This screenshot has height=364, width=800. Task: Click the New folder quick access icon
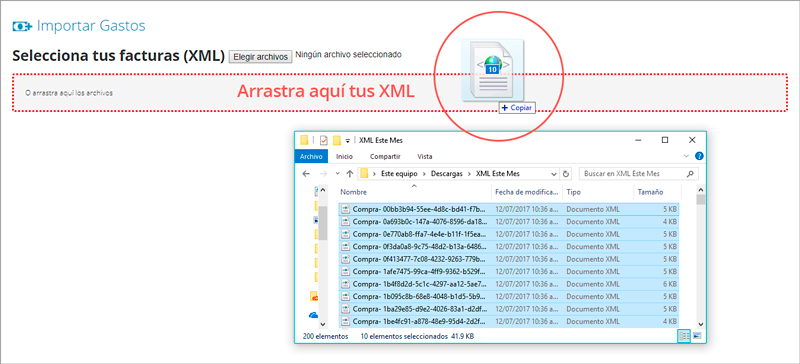click(337, 140)
